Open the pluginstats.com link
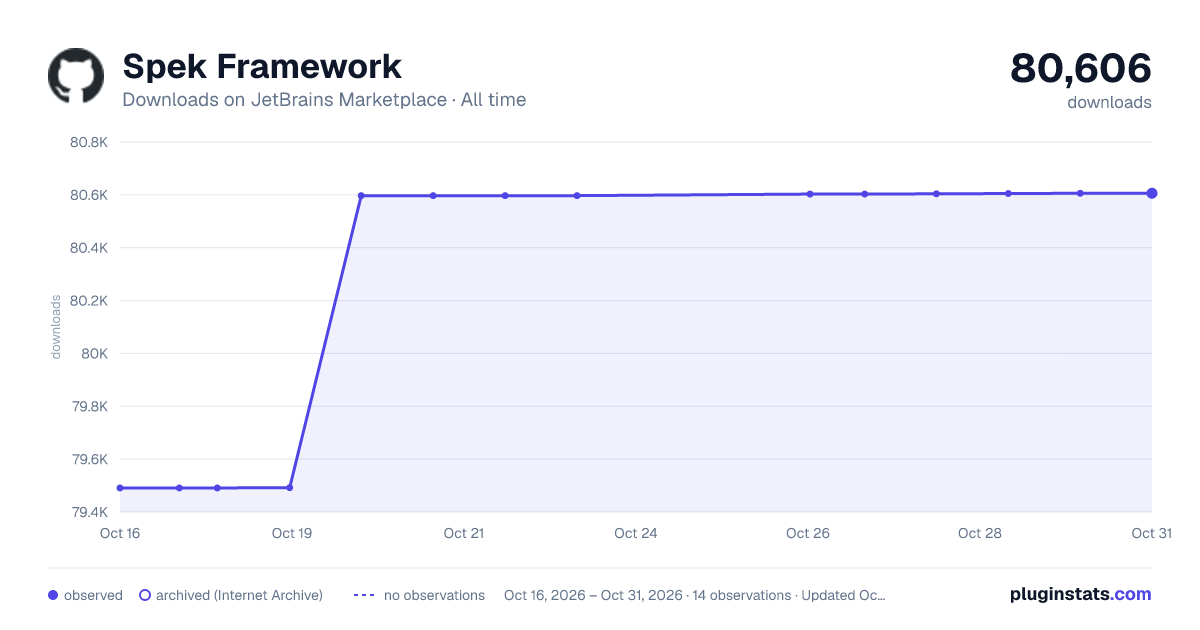This screenshot has width=1200, height=630. pos(1081,594)
